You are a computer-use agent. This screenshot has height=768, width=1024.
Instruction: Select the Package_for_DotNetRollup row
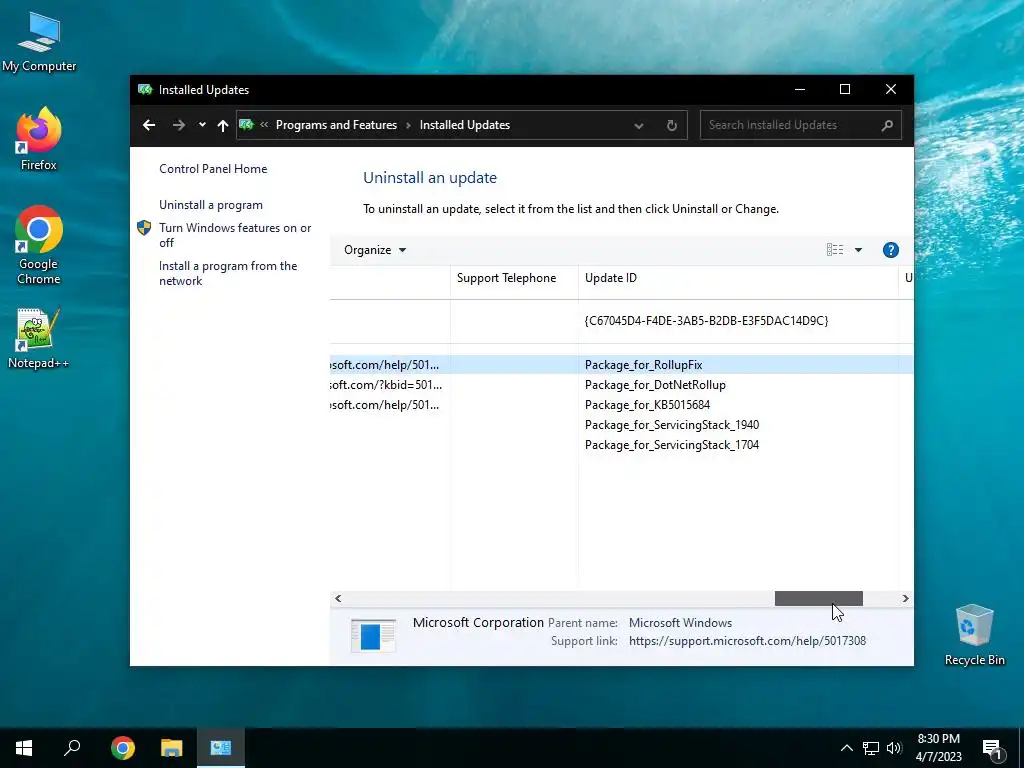point(621,385)
